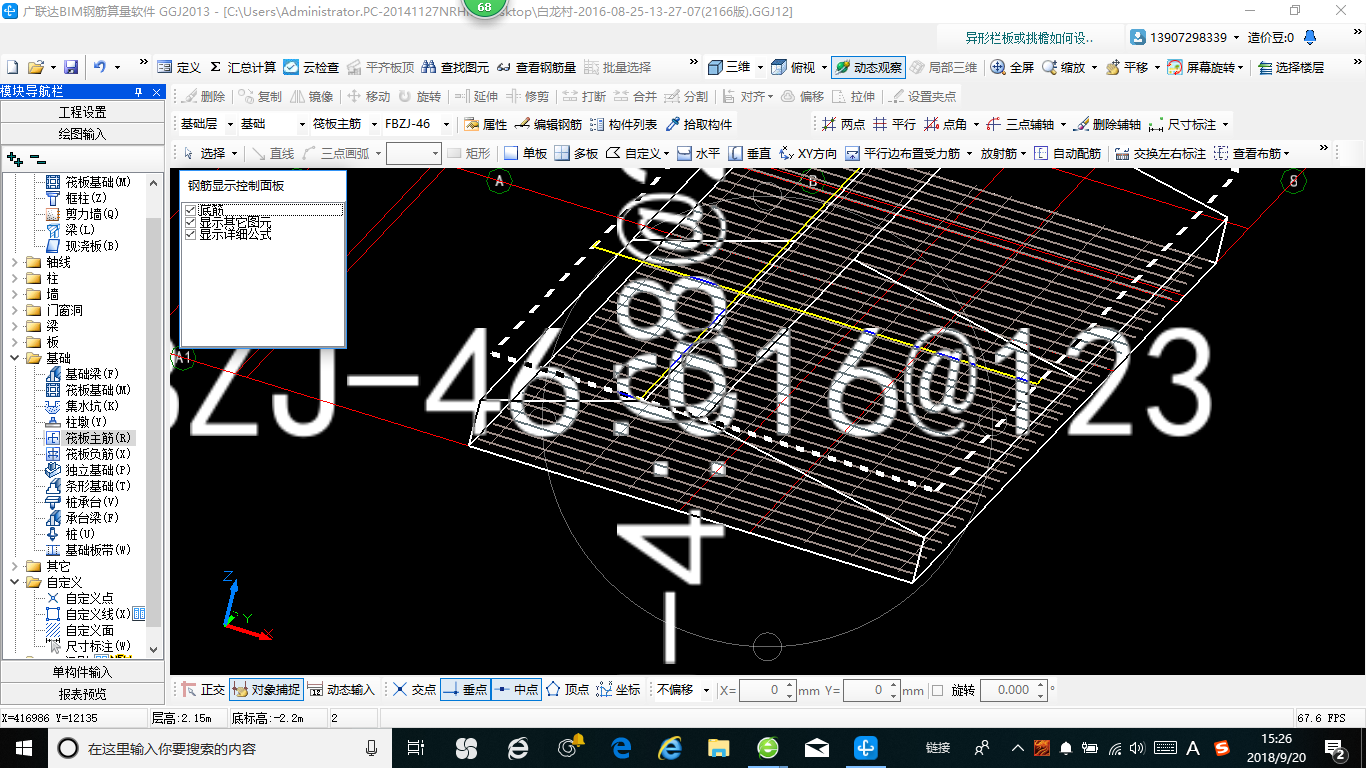Click 设置夹点 set grip button
Image resolution: width=1366 pixels, height=768 pixels.
pos(922,96)
